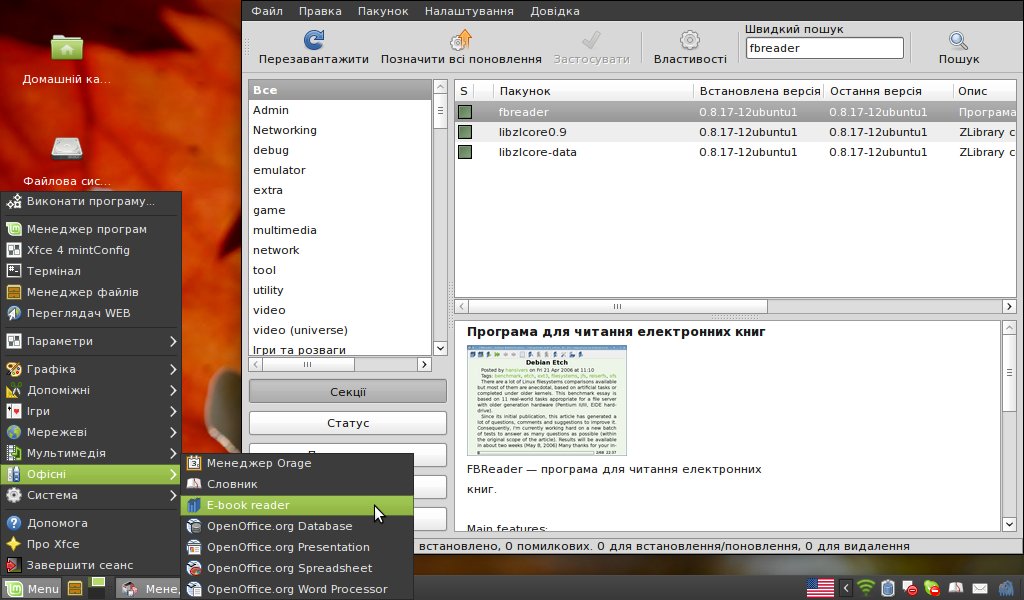The image size is (1024, 600).
Task: Expand Система submenu
Action: pyautogui.click(x=91, y=495)
